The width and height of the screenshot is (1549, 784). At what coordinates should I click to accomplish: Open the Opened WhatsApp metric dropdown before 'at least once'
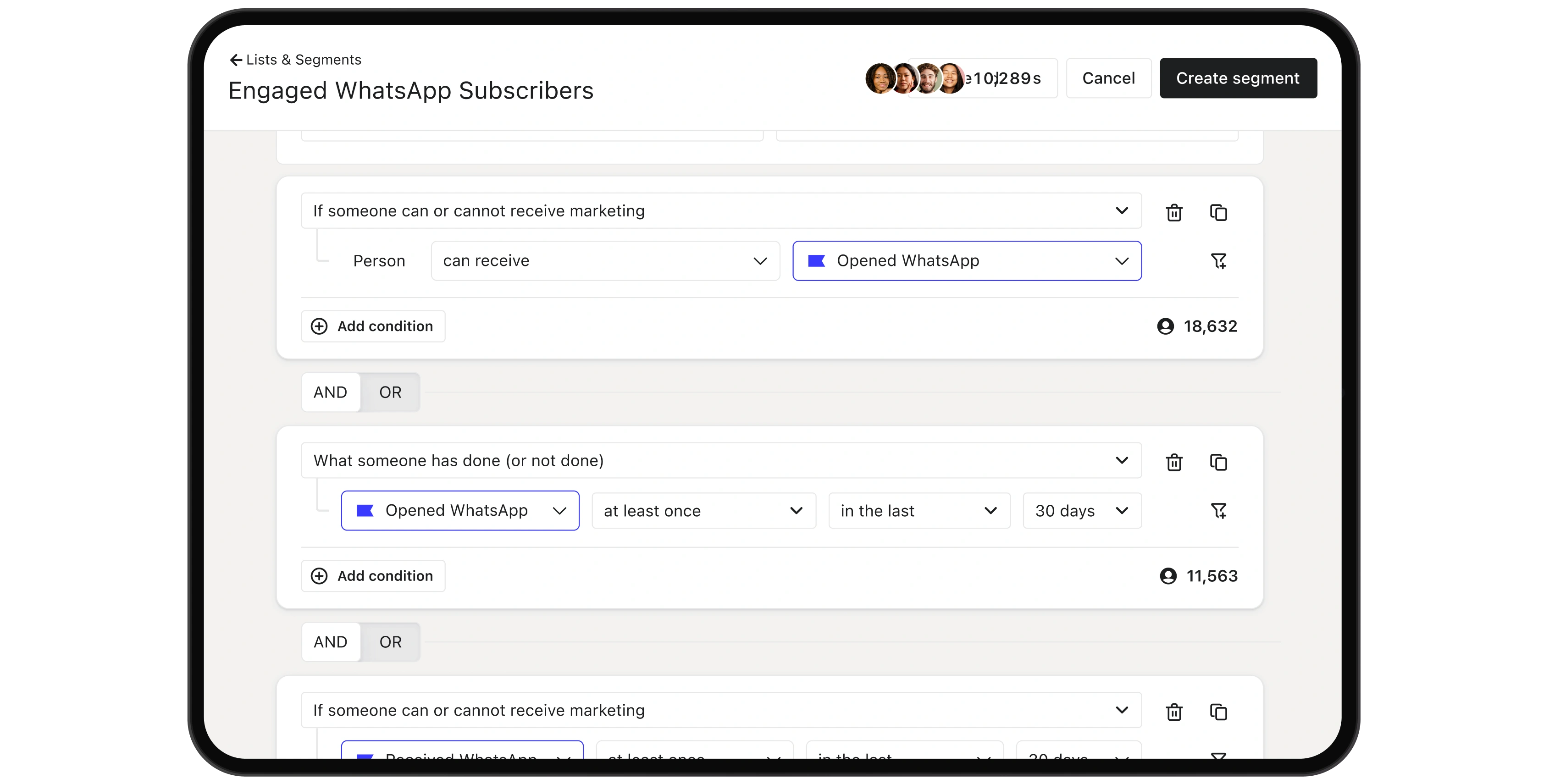[460, 510]
